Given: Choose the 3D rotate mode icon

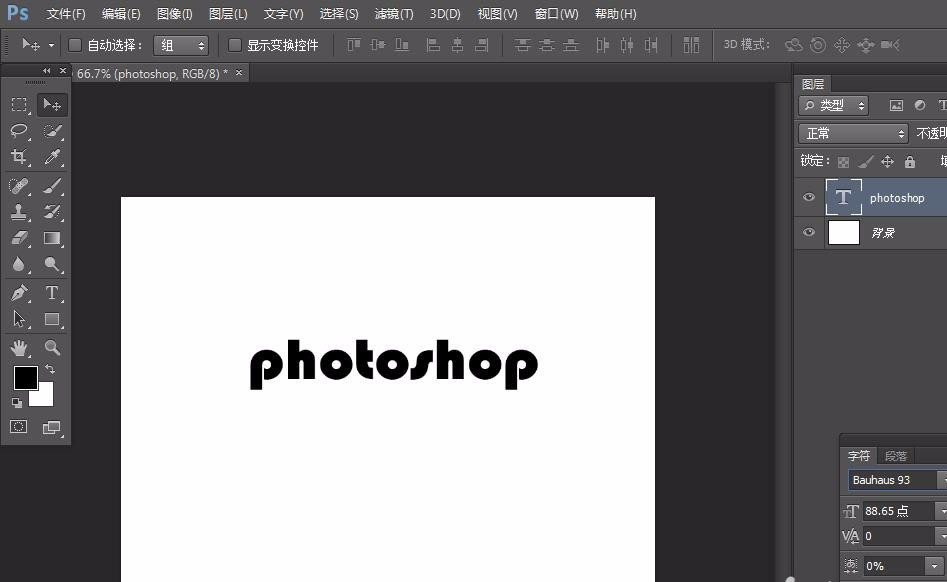Looking at the screenshot, I should (x=794, y=45).
